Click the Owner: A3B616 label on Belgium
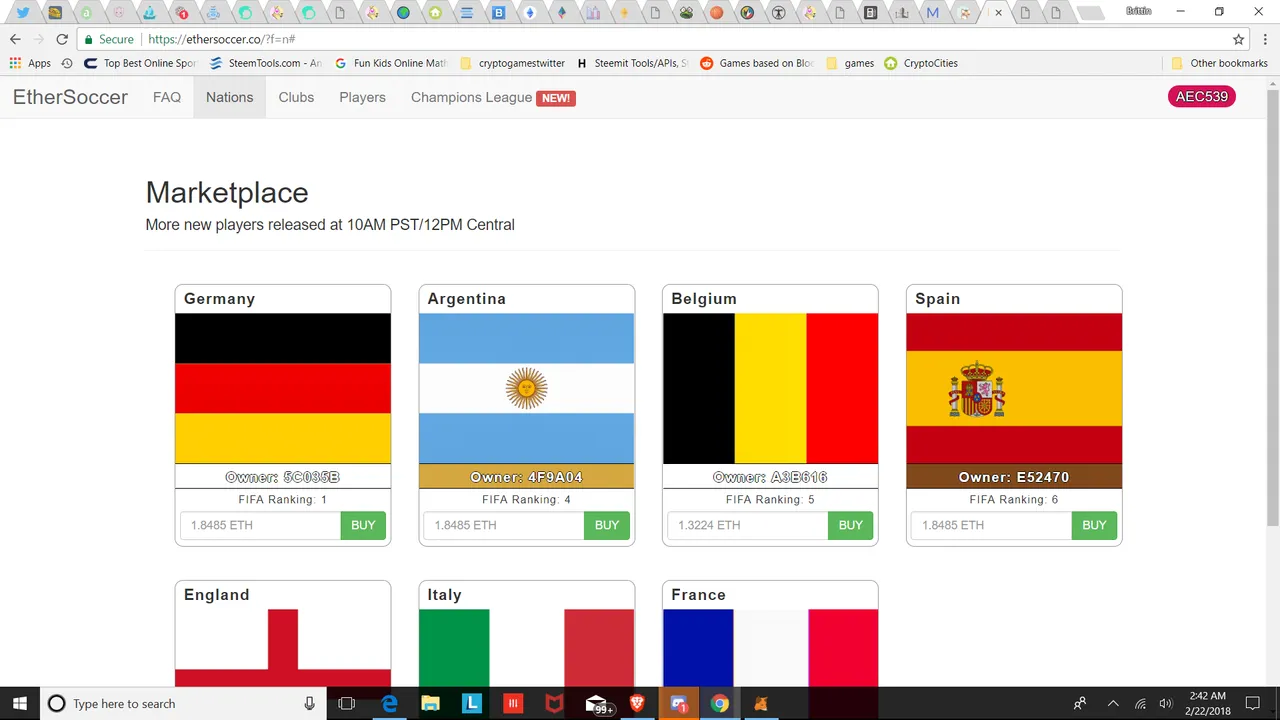1280x720 pixels. click(x=770, y=477)
